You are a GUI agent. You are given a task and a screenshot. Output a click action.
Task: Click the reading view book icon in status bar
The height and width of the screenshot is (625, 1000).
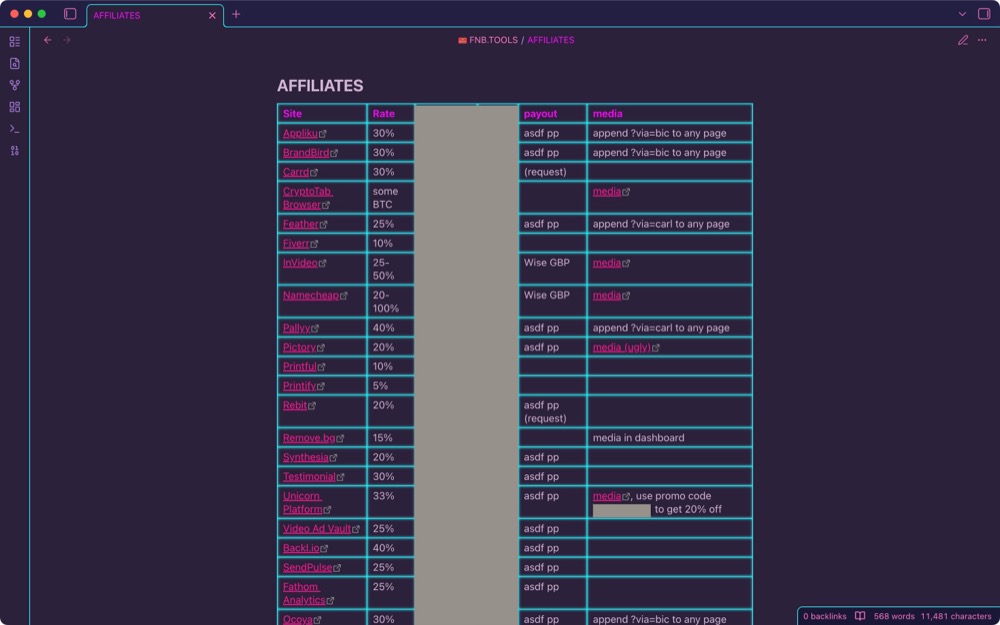coord(860,616)
